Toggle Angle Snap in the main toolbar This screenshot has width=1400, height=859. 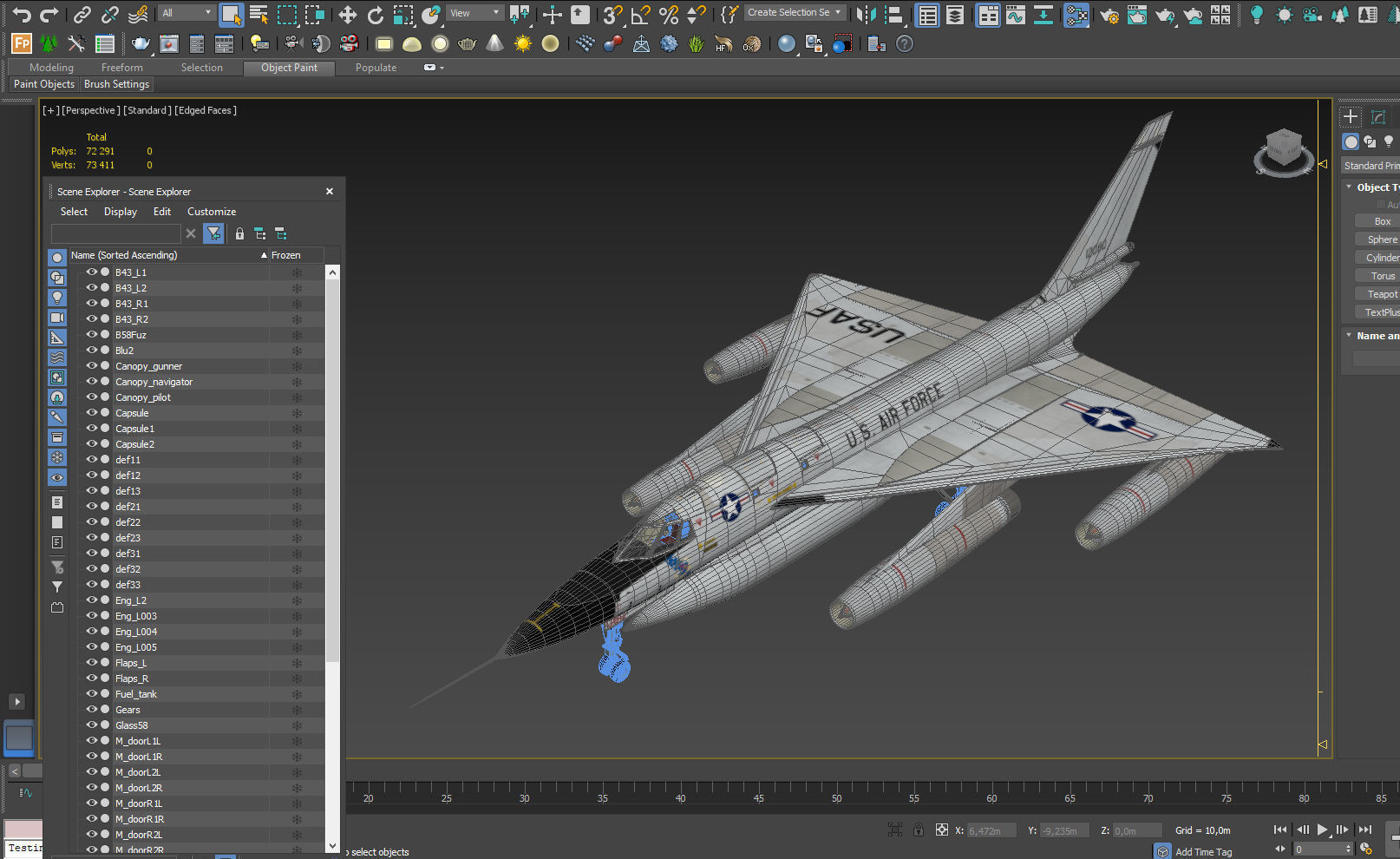(x=640, y=14)
